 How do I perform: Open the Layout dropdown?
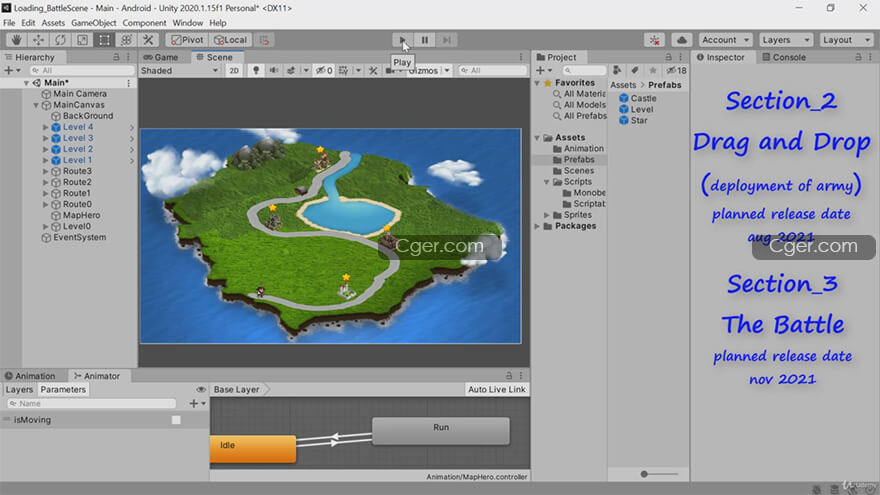pos(846,40)
